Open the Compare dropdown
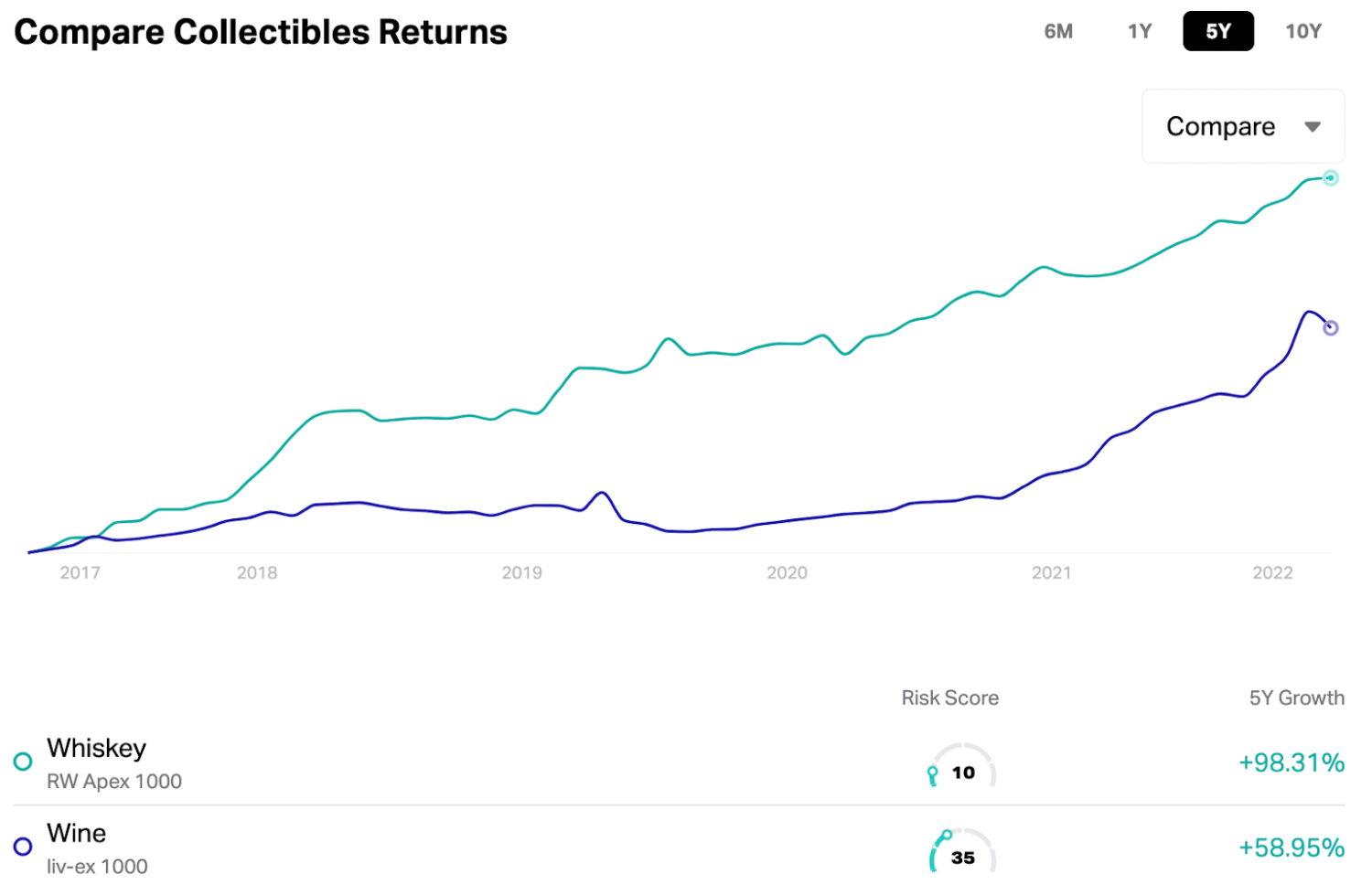Viewport: 1372px width, 885px height. tap(1221, 126)
